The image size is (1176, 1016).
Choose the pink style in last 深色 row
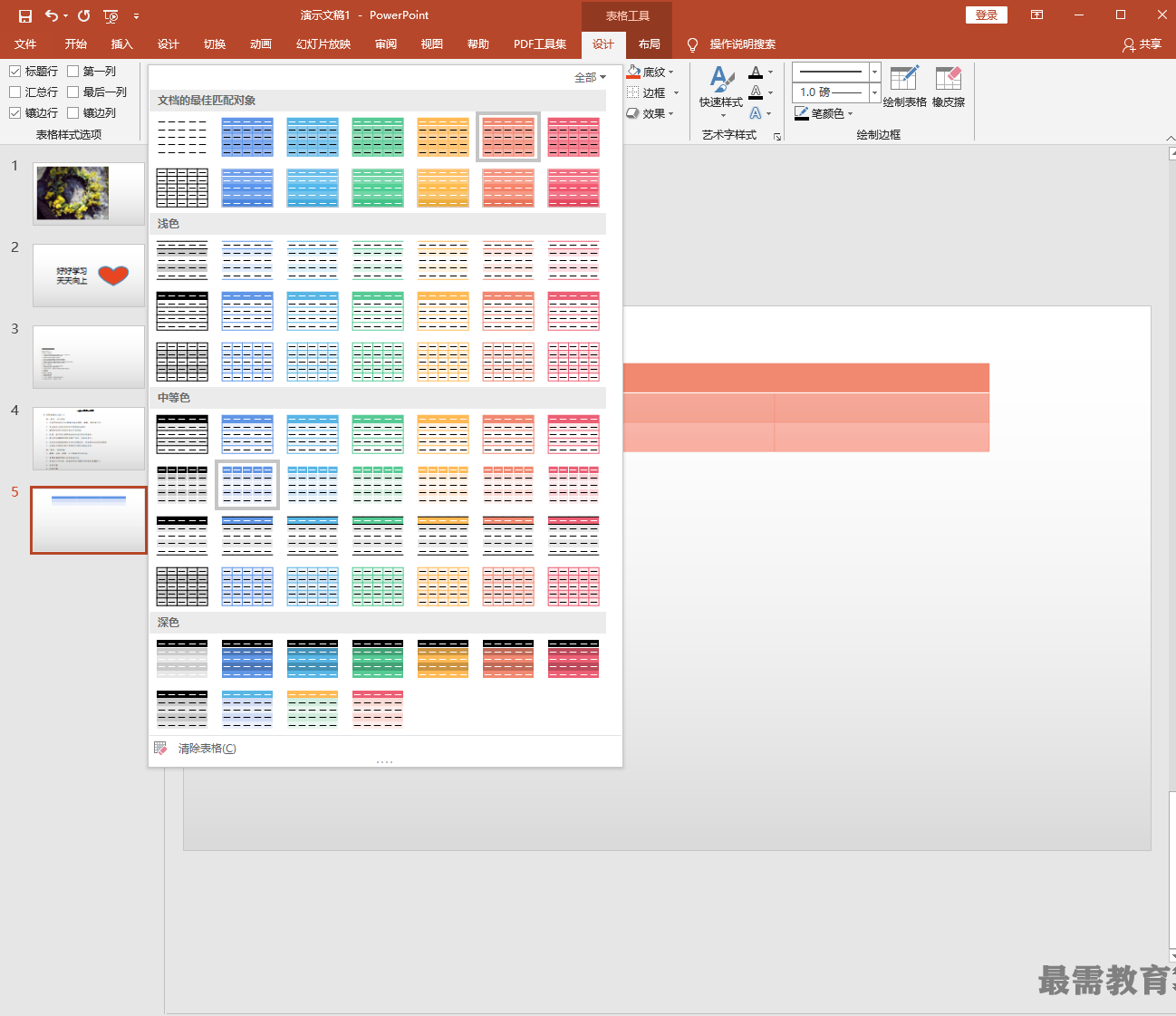[x=378, y=710]
